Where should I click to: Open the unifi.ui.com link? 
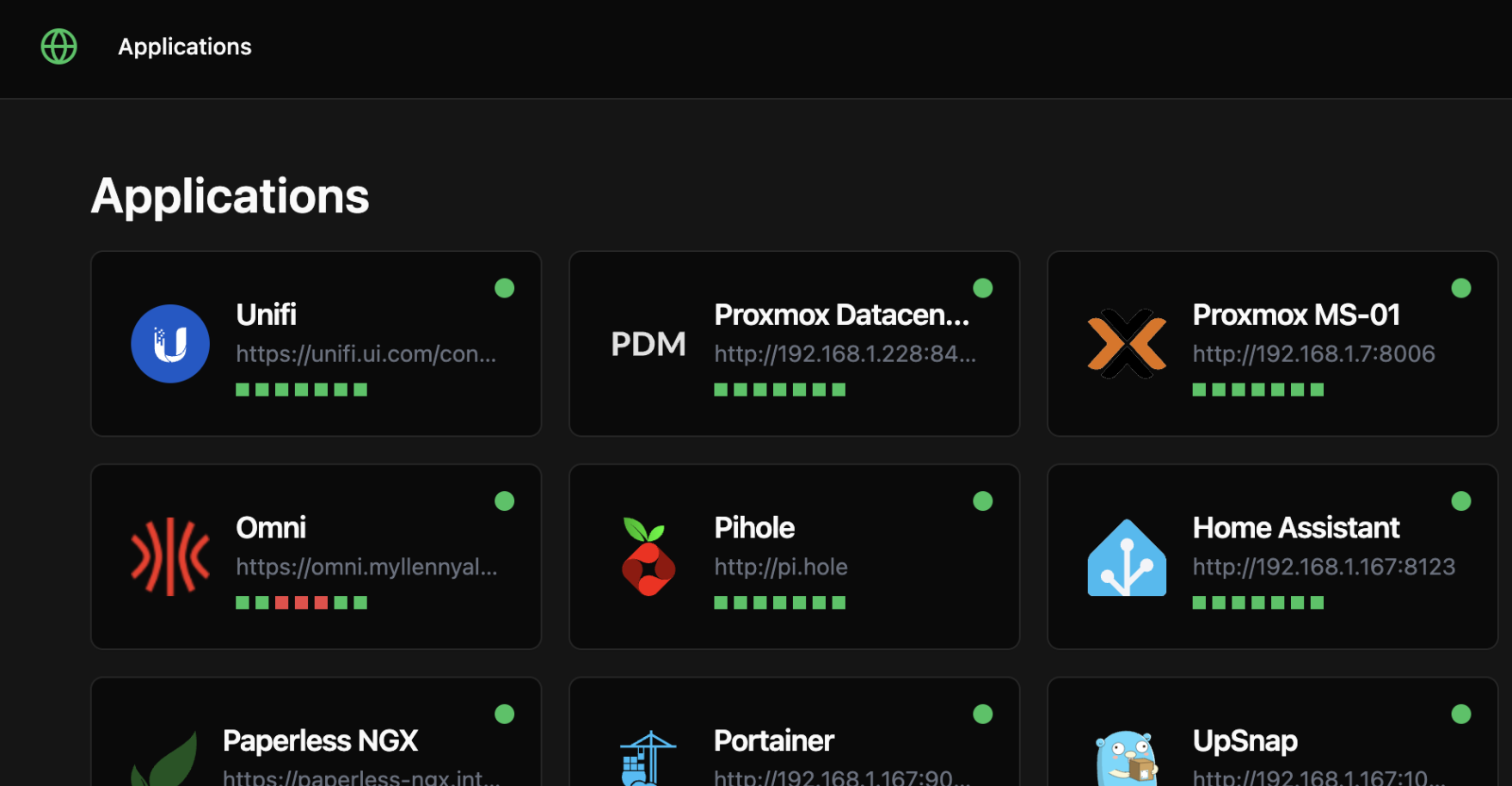[x=366, y=354]
